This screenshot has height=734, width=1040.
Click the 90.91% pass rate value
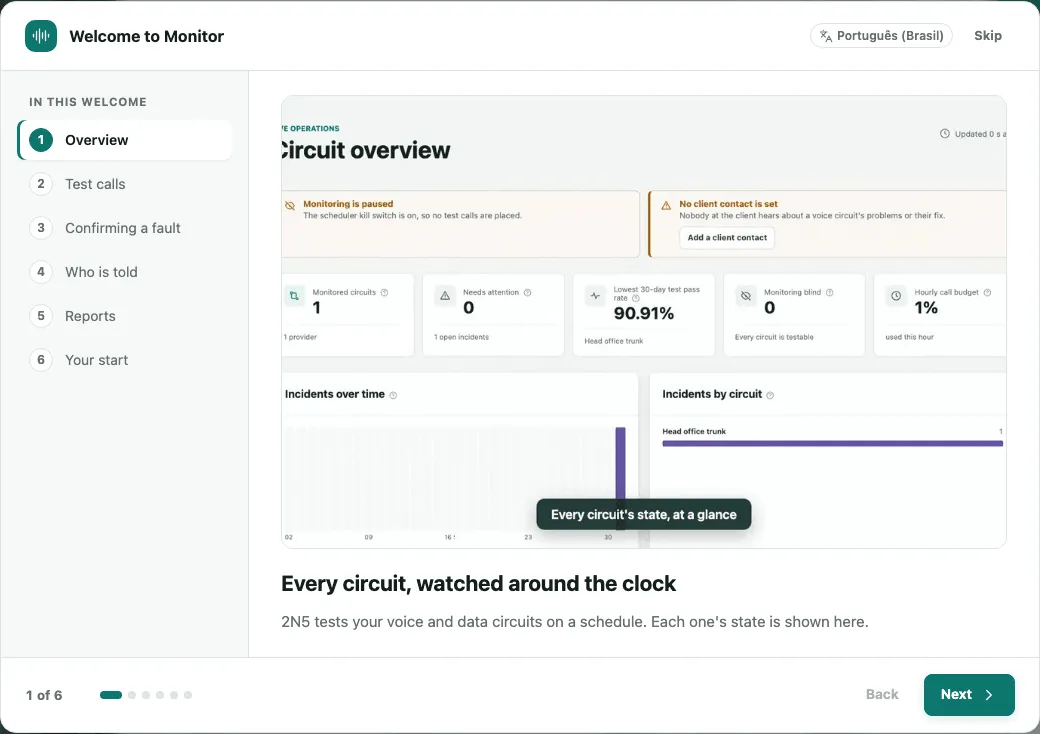tap(643, 314)
